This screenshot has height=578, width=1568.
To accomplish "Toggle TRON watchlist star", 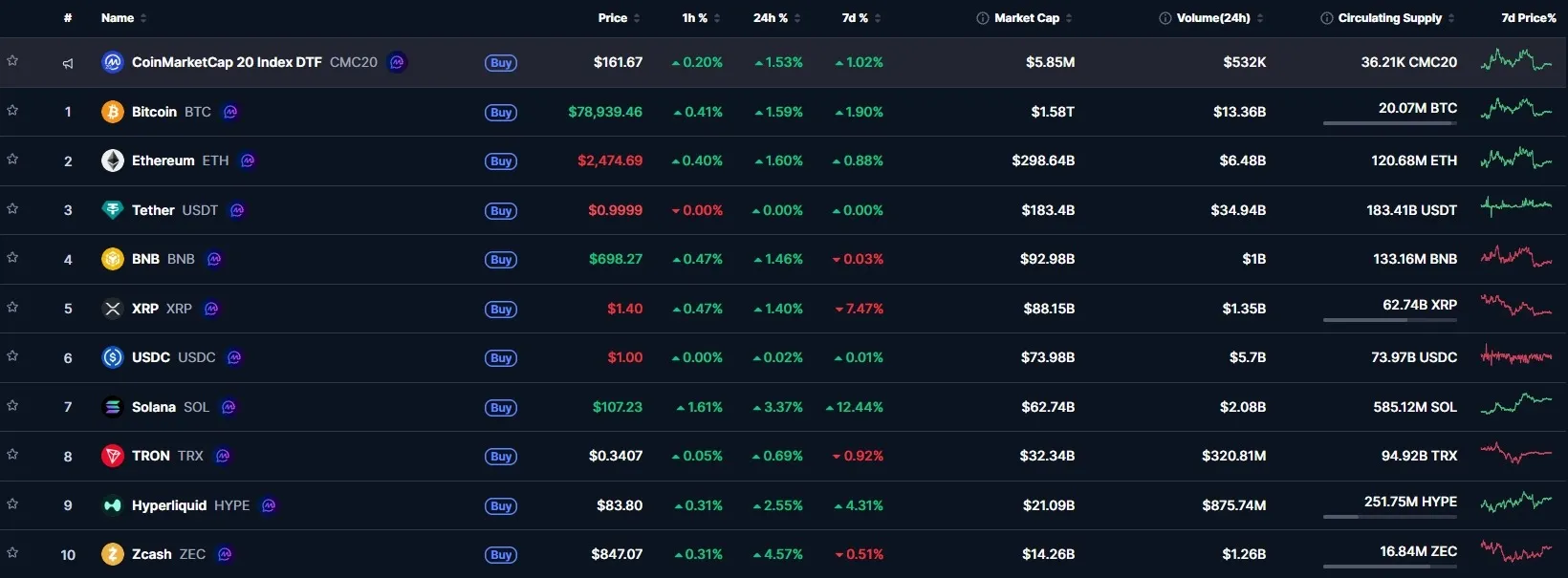I will point(12,454).
